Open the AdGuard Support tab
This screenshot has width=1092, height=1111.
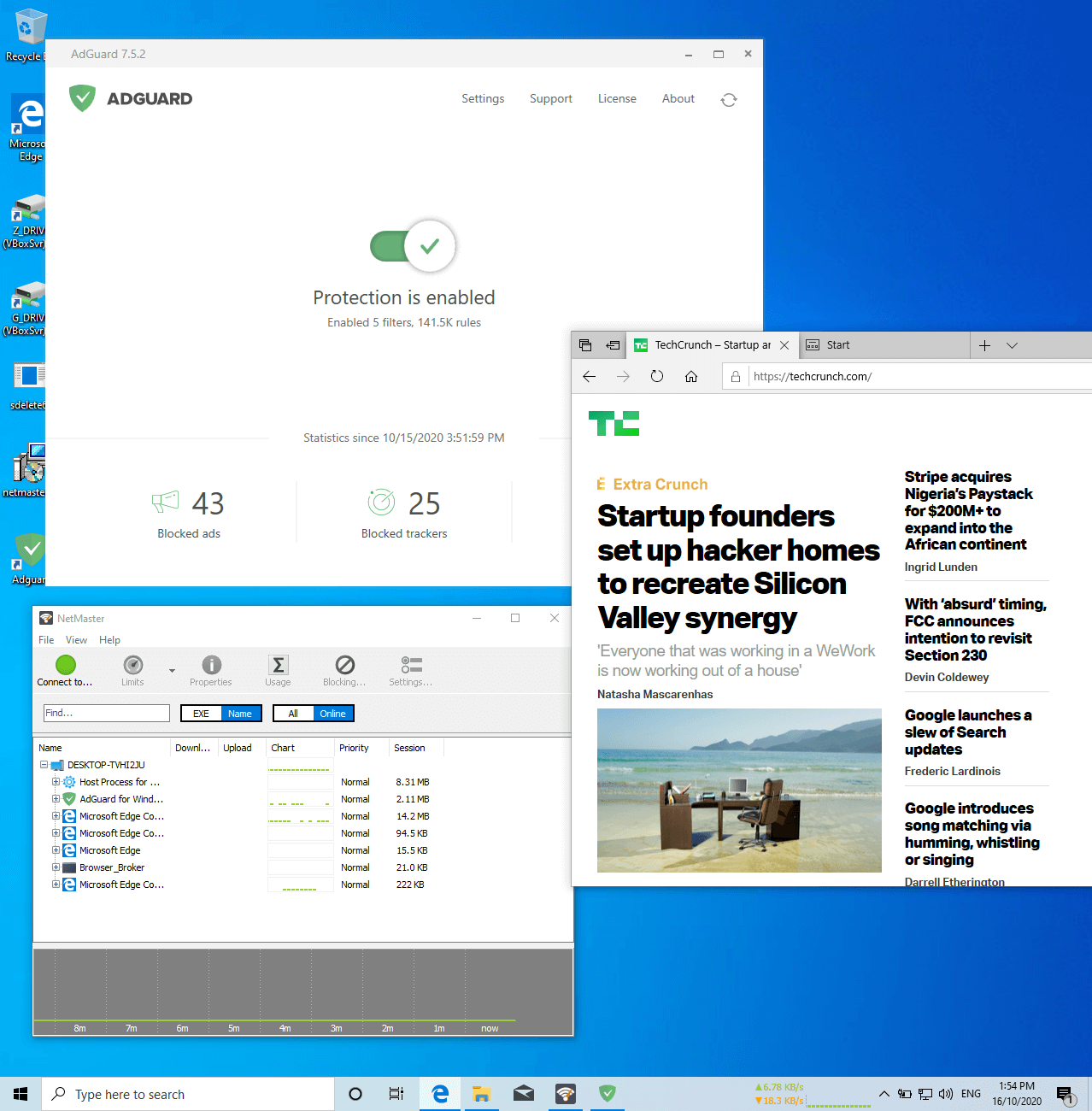pos(551,98)
